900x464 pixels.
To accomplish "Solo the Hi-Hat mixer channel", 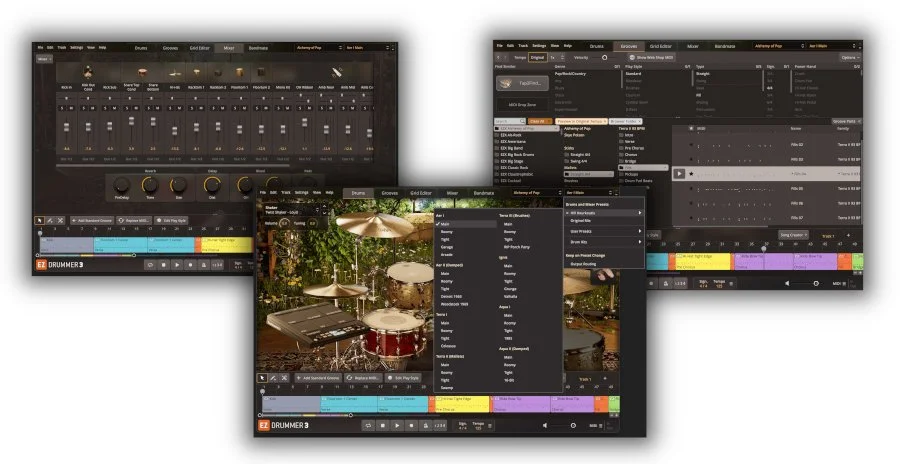I will pos(171,108).
